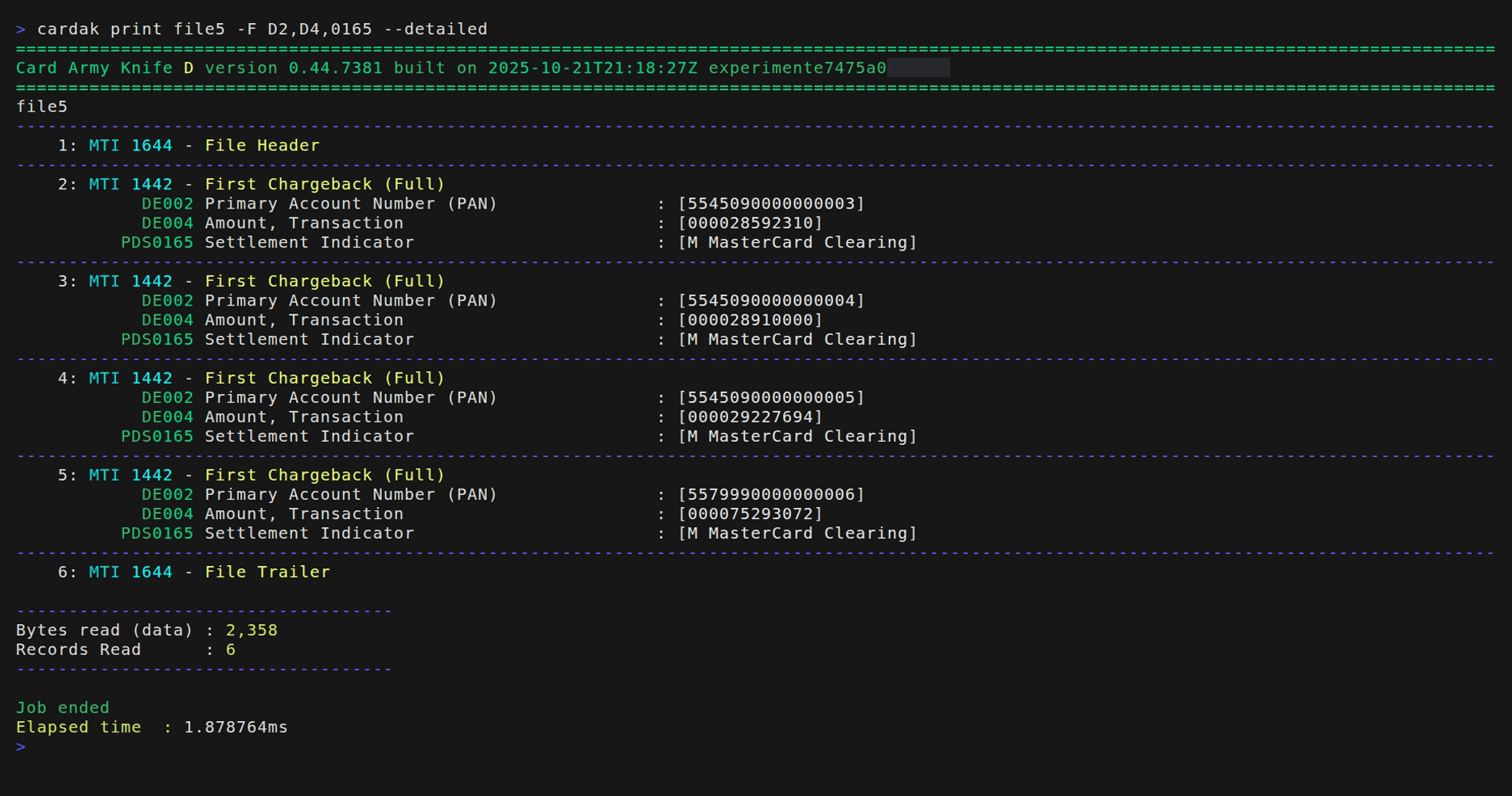Click the Elapsed time 1.878764ms value
1512x796 pixels.
[235, 727]
